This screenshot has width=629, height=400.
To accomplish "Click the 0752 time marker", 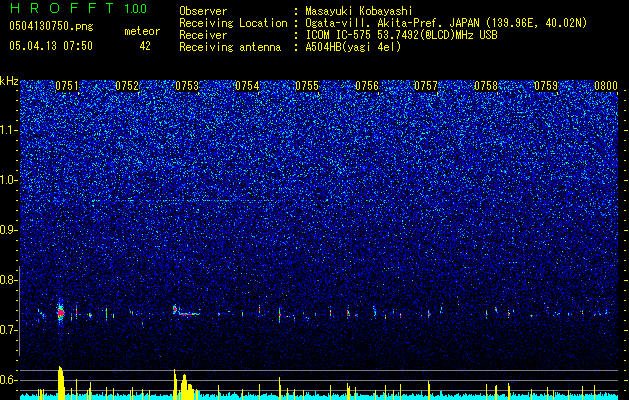I will click(127, 86).
